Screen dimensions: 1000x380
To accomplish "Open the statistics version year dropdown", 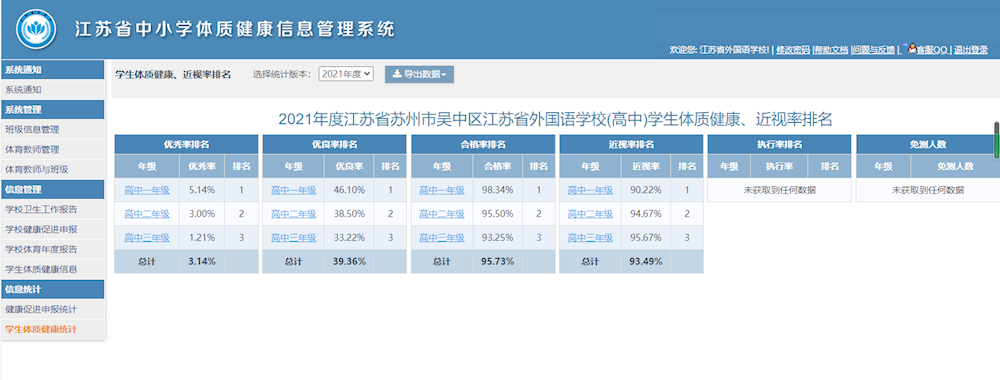I will click(346, 74).
